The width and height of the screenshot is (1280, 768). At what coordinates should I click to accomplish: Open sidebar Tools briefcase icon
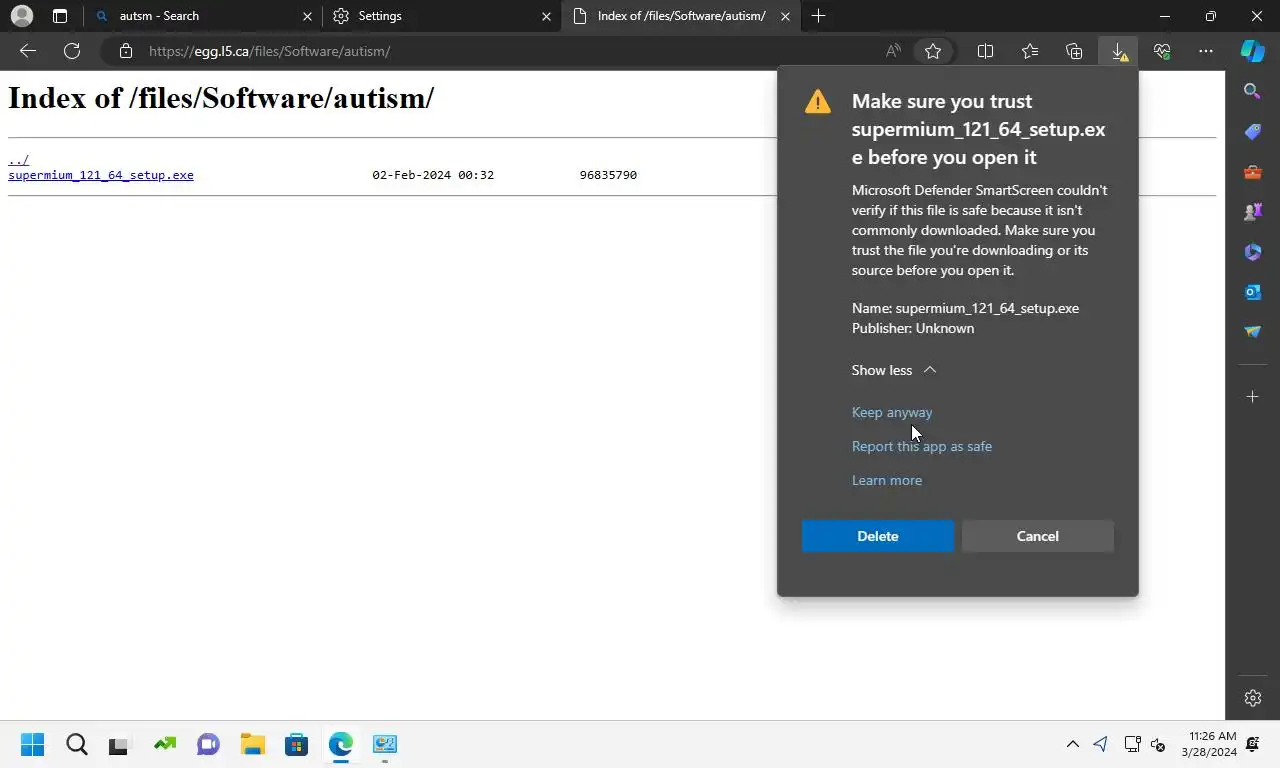1252,172
